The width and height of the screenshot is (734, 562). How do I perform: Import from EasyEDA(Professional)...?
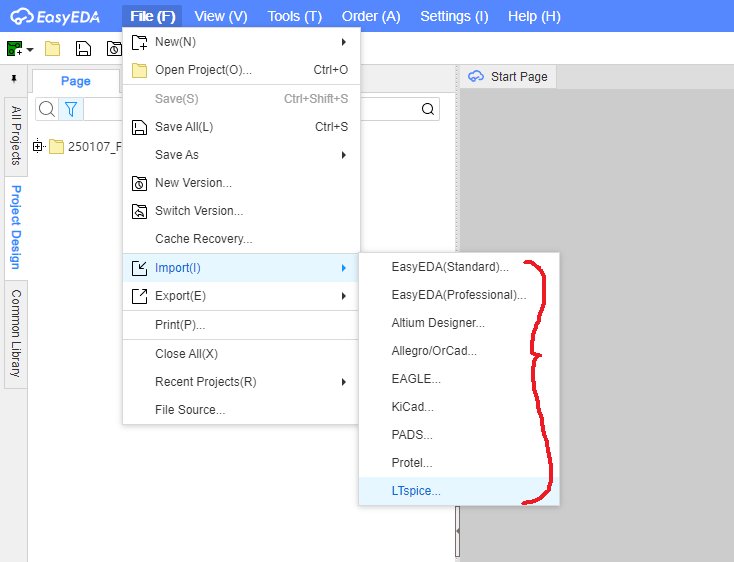point(459,295)
